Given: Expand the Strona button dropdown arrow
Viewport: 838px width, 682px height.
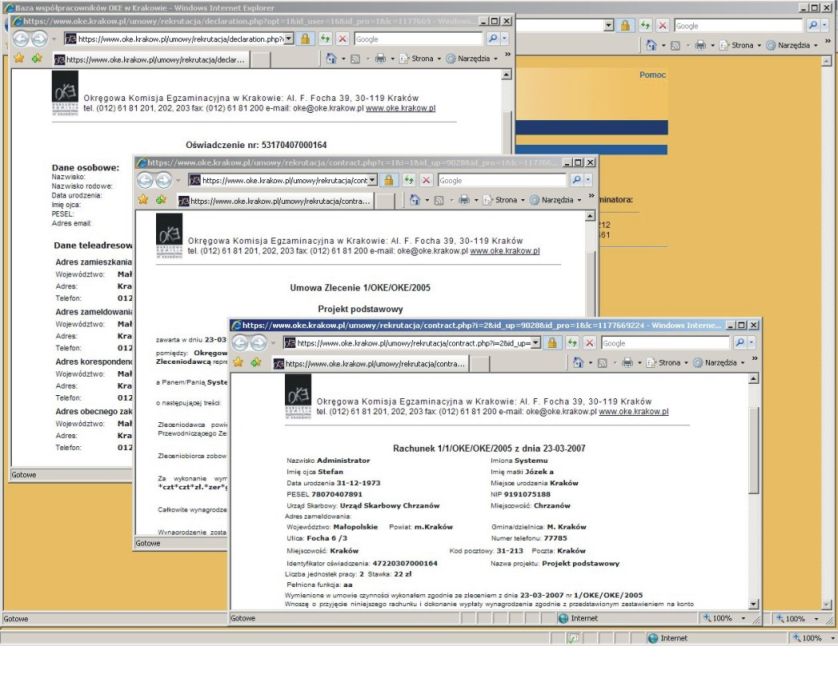Looking at the screenshot, I should (x=686, y=360).
